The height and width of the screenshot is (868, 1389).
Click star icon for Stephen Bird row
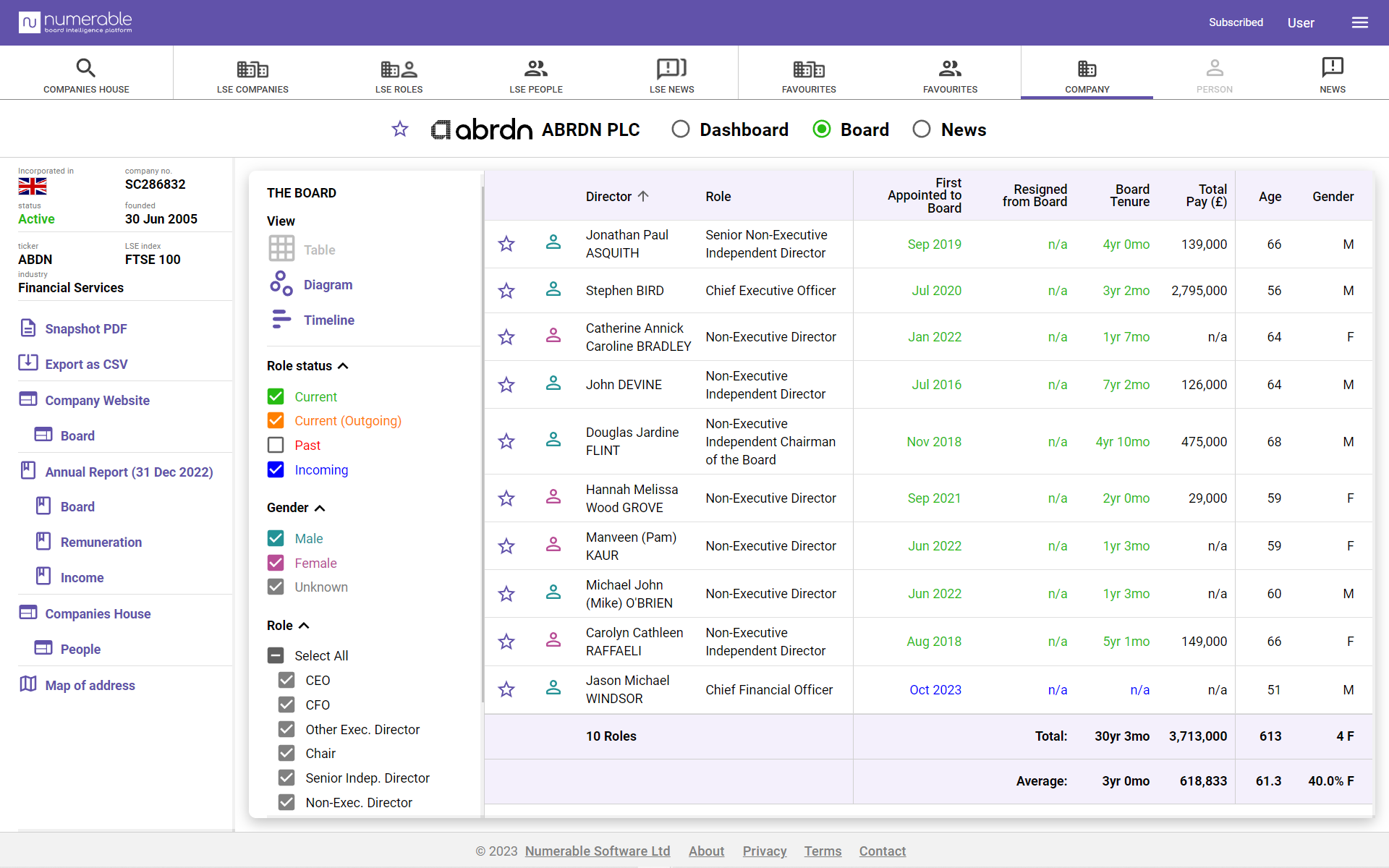pos(506,291)
